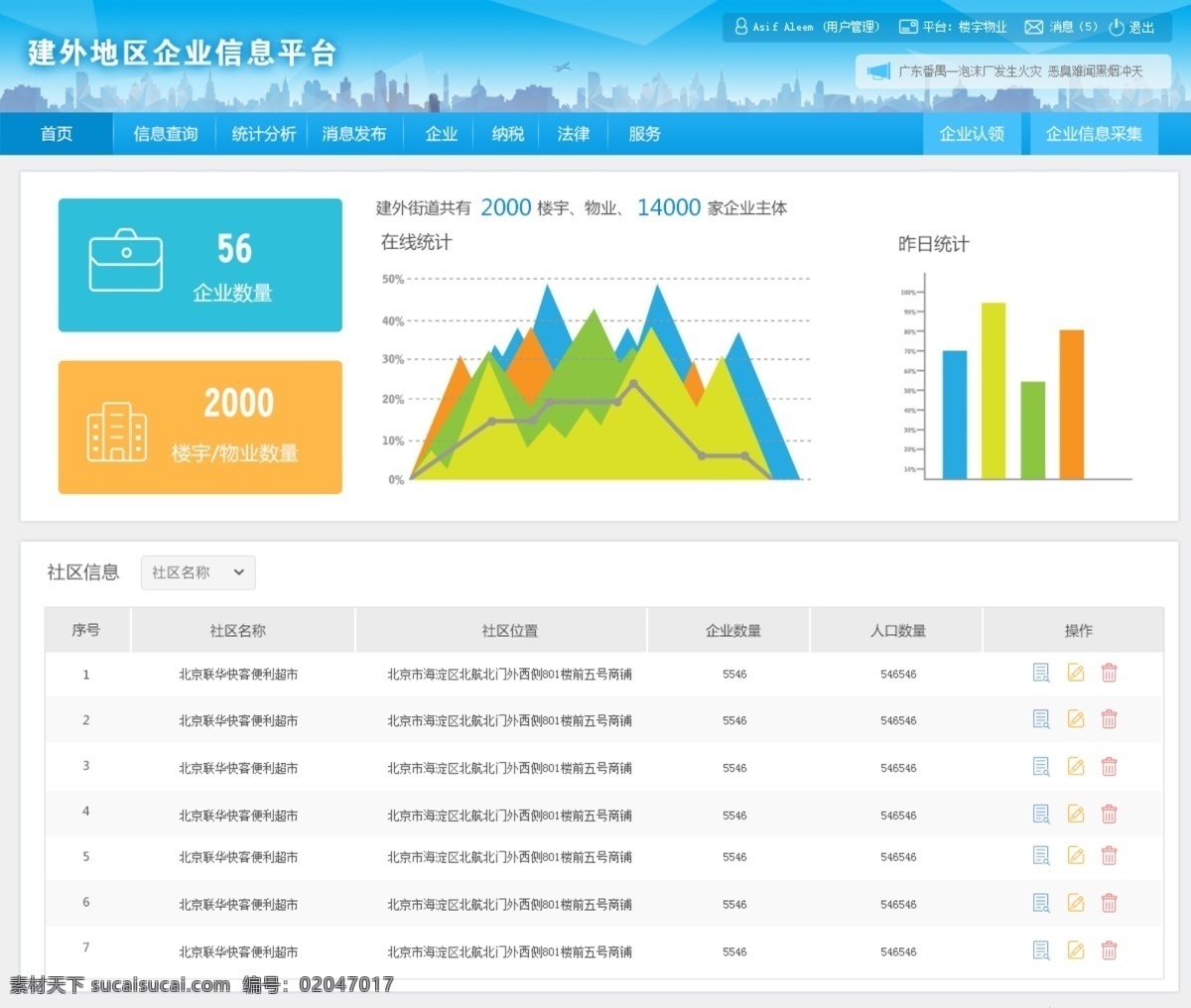Click the green bar in 昨日统计 chart

[1033, 431]
